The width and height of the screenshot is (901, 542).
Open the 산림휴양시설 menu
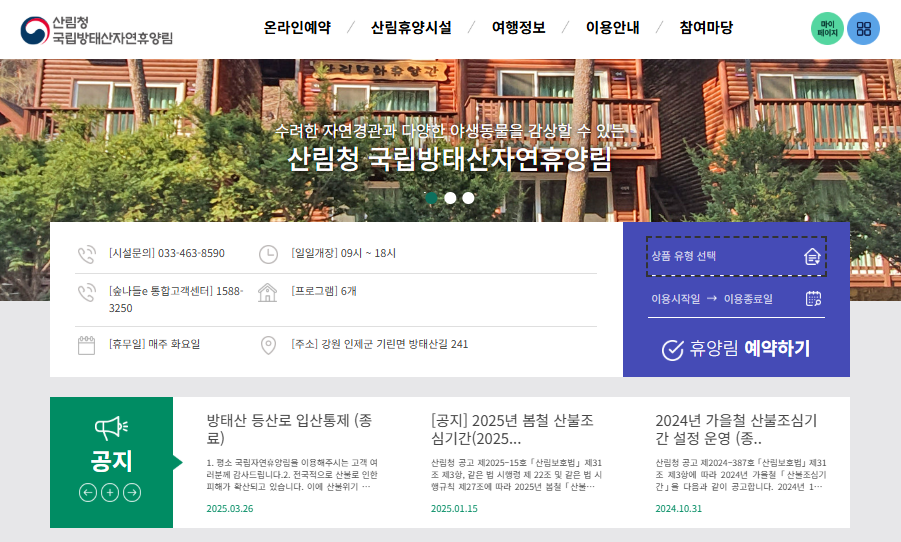pos(411,27)
